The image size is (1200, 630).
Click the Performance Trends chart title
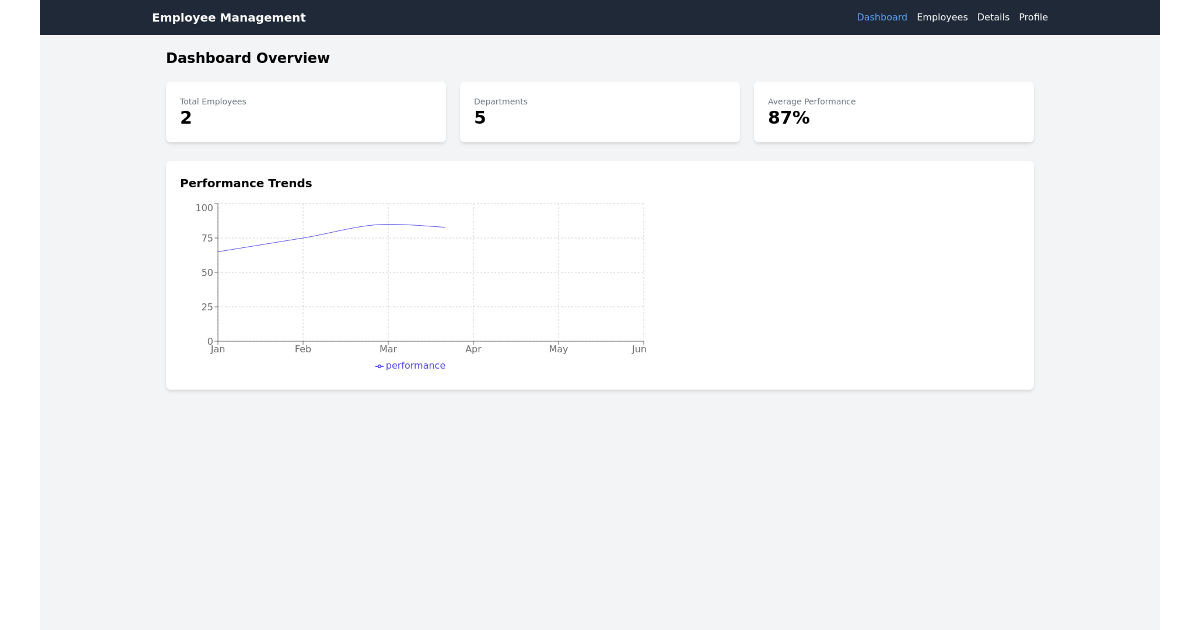click(246, 183)
